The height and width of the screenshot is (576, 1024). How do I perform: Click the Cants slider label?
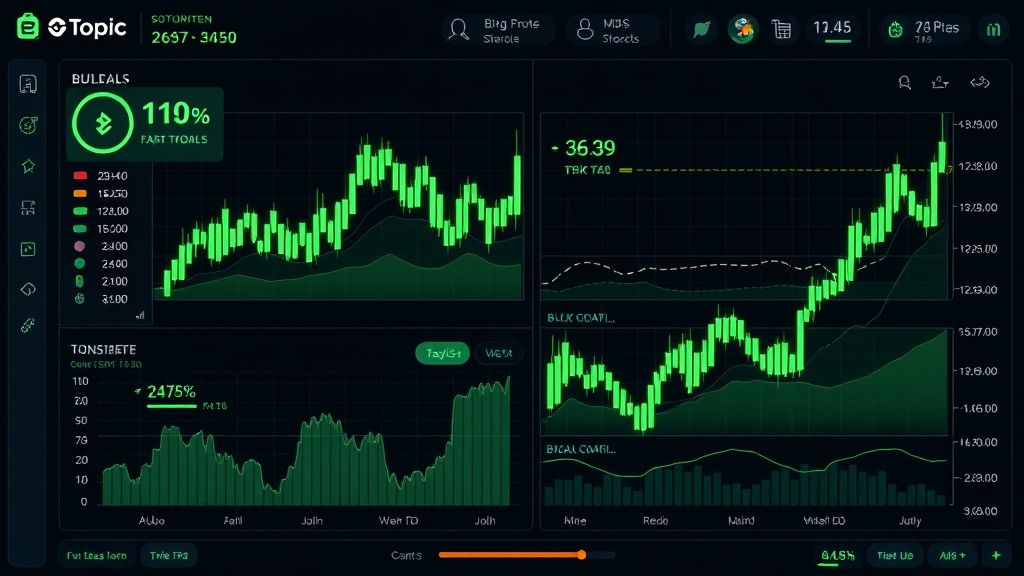point(406,555)
